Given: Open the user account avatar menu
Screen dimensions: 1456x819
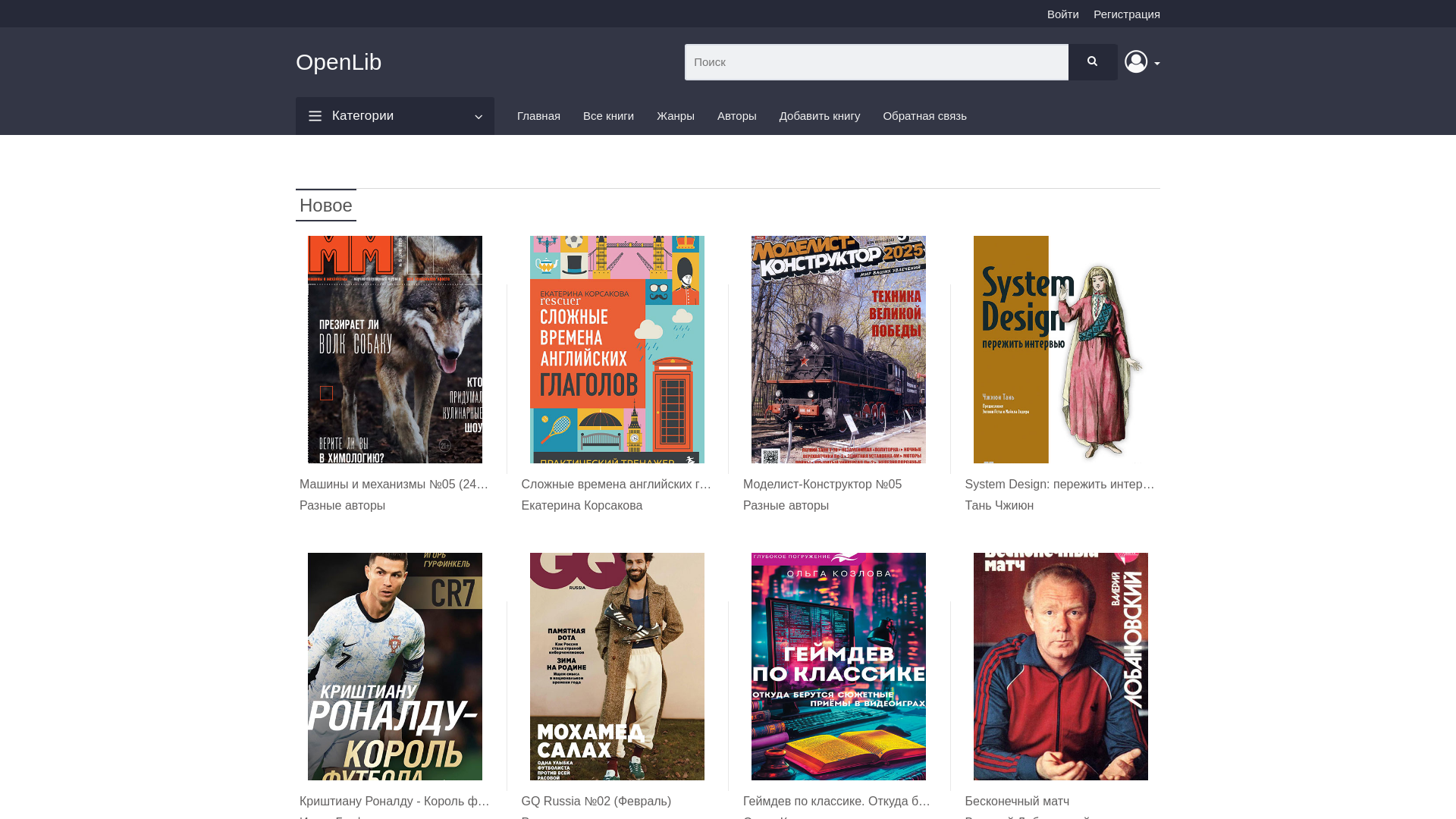Looking at the screenshot, I should click(1136, 62).
